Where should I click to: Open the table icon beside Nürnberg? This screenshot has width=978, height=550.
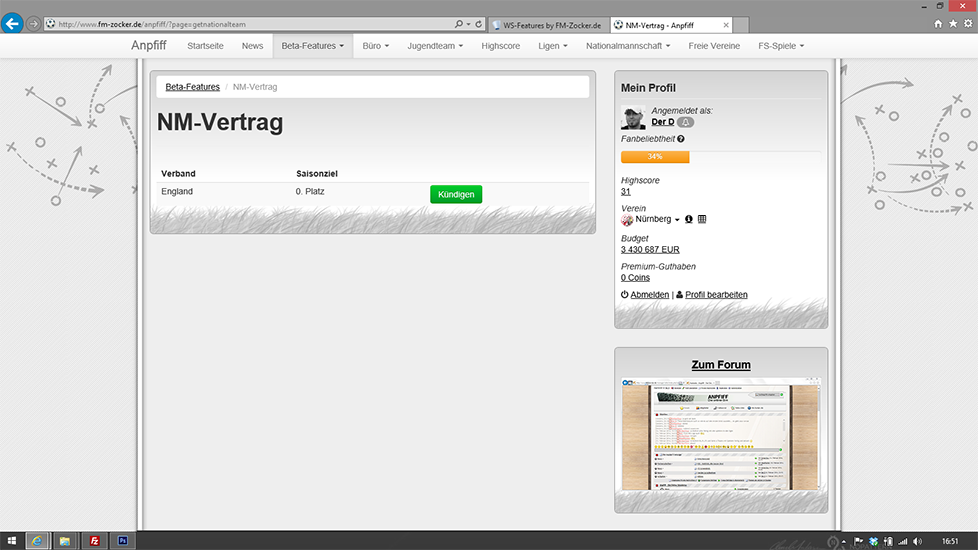702,219
